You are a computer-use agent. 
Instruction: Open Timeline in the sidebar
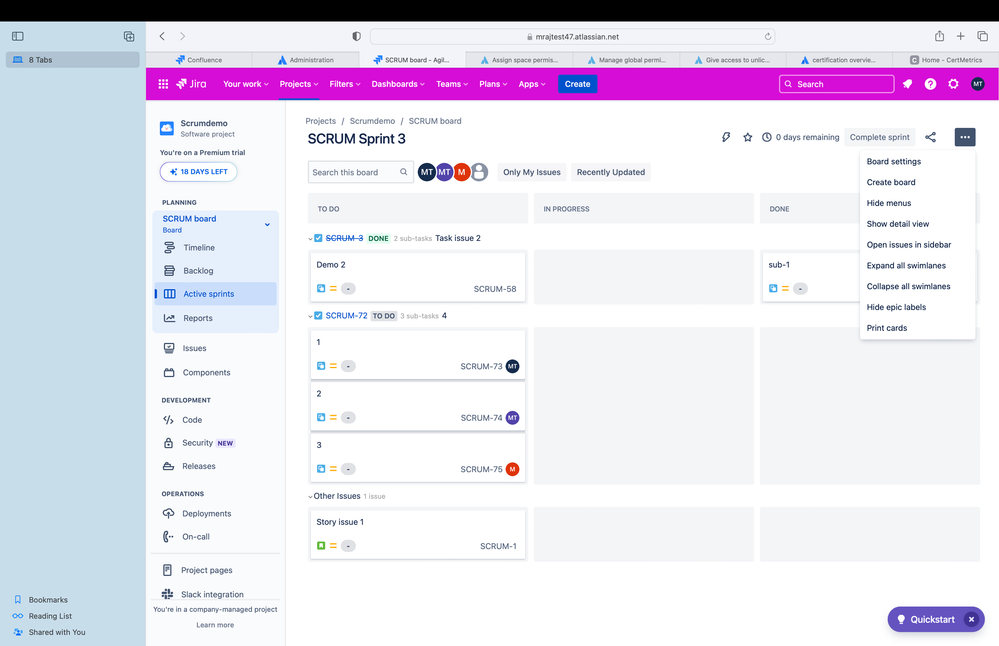click(215, 248)
